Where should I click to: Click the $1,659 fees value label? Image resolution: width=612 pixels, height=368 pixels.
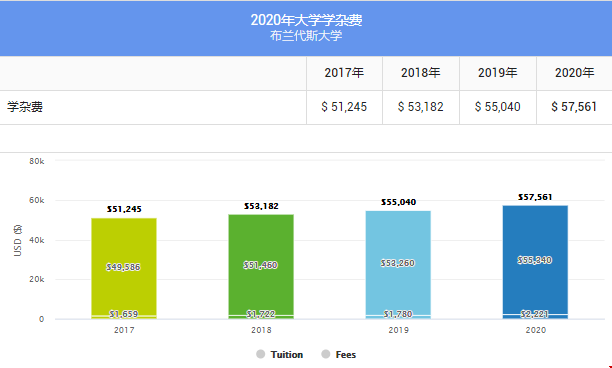tap(123, 314)
